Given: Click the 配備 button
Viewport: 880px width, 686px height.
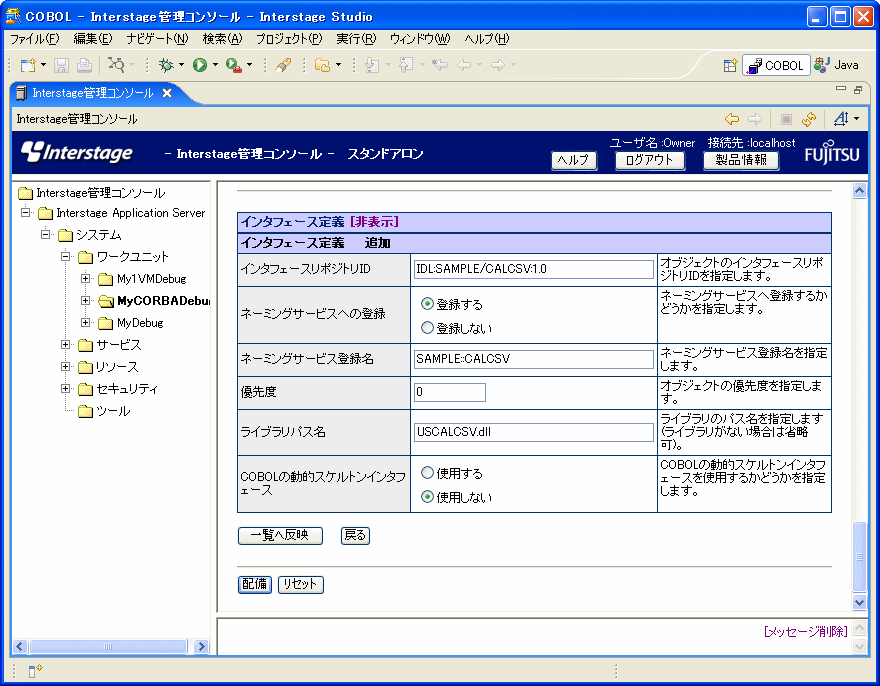Looking at the screenshot, I should (x=255, y=584).
